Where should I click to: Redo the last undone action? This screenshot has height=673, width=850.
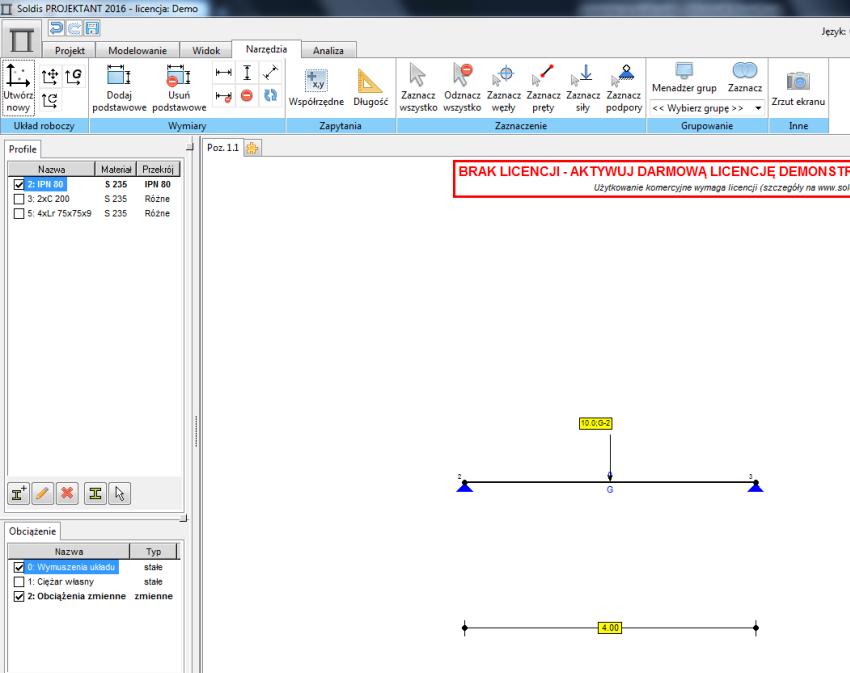pos(74,28)
